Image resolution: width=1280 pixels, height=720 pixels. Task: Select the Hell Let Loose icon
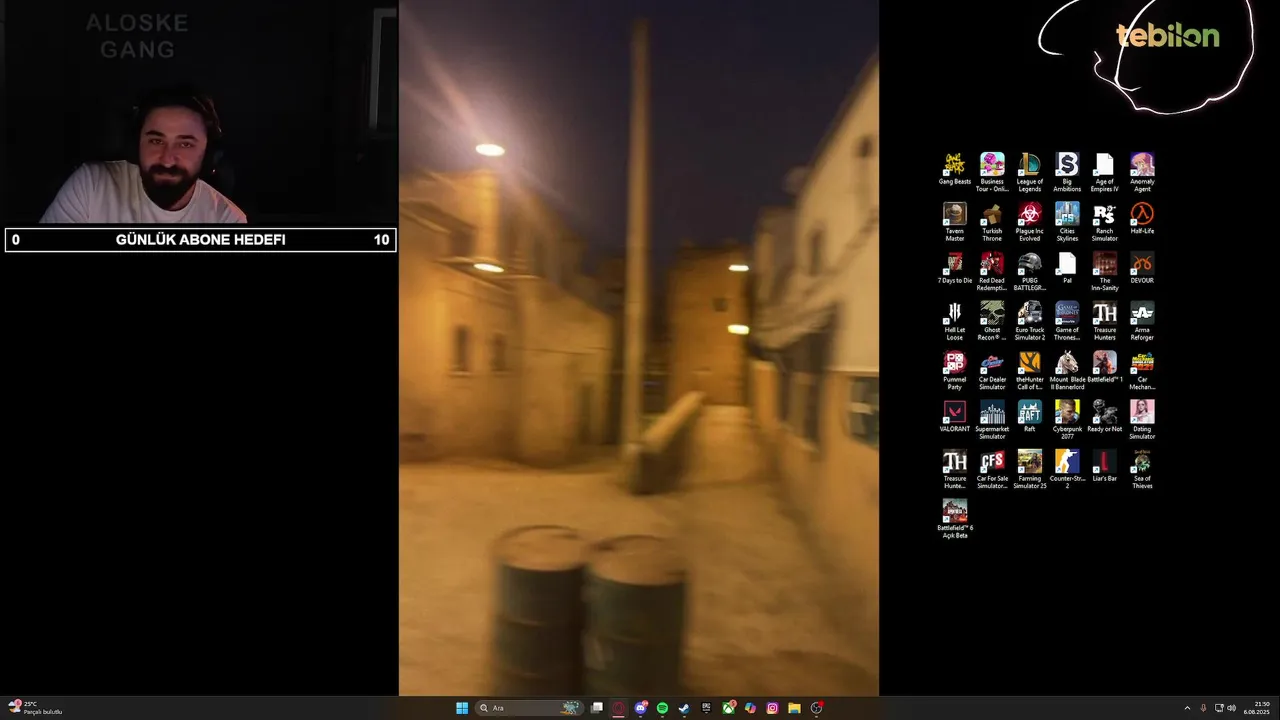955,321
